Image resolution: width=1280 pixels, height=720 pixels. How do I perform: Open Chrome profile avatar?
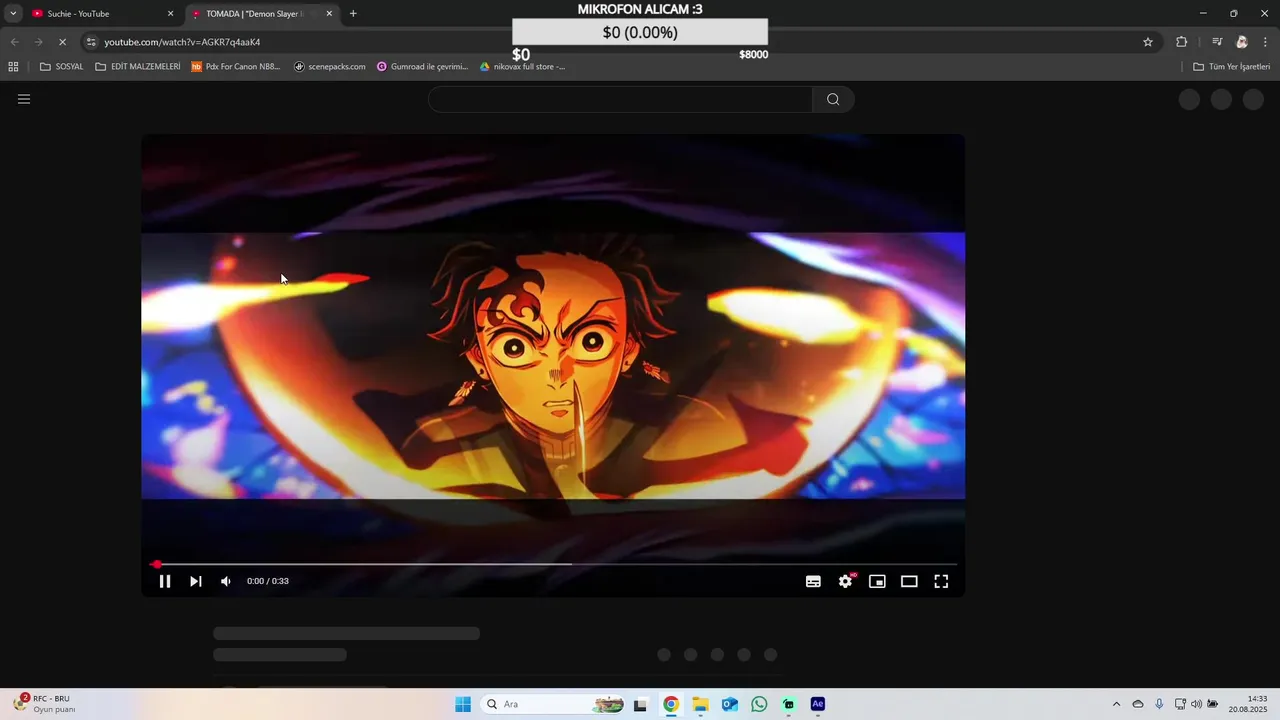pos(1242,42)
